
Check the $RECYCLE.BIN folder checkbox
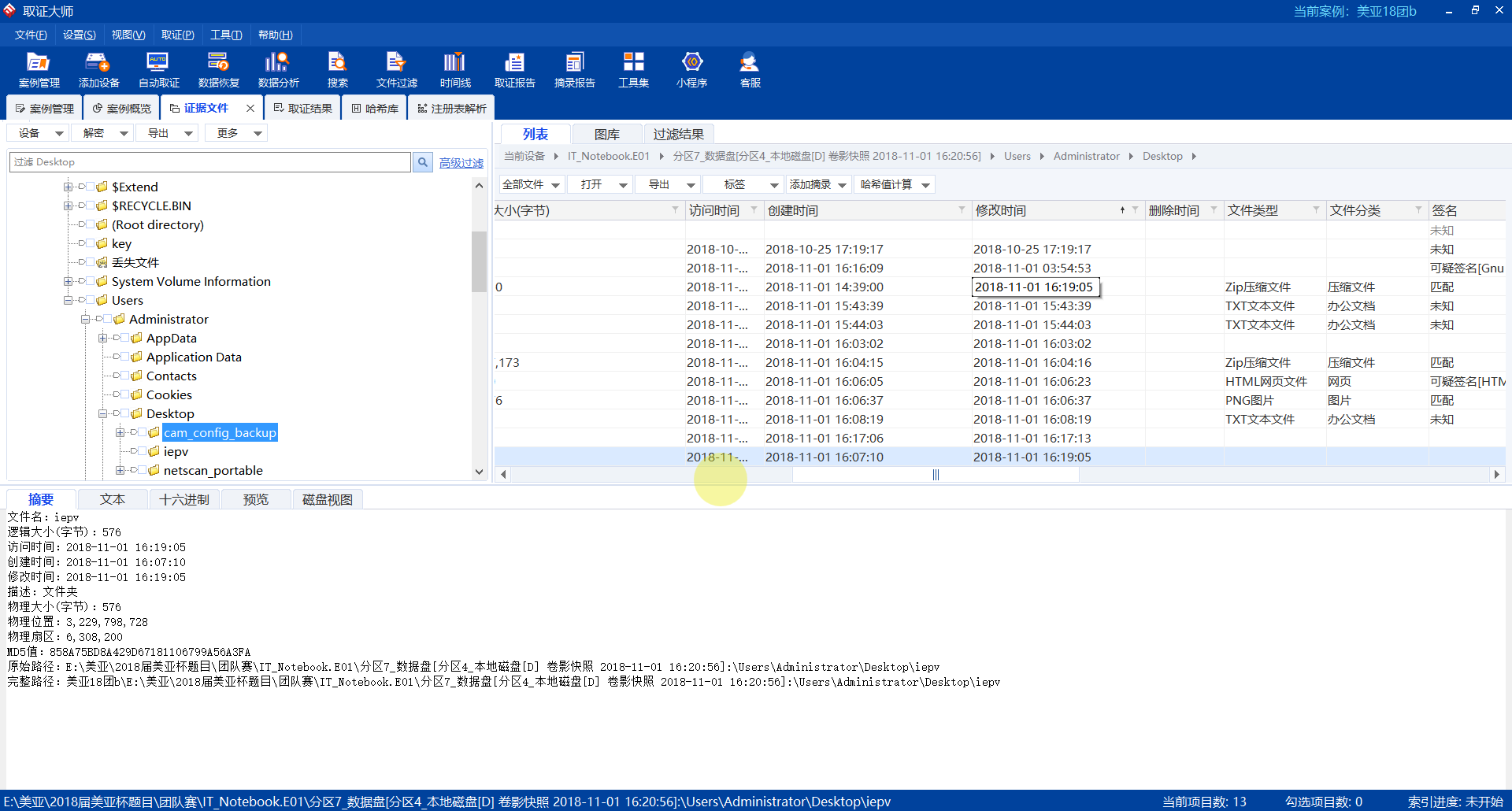point(90,206)
